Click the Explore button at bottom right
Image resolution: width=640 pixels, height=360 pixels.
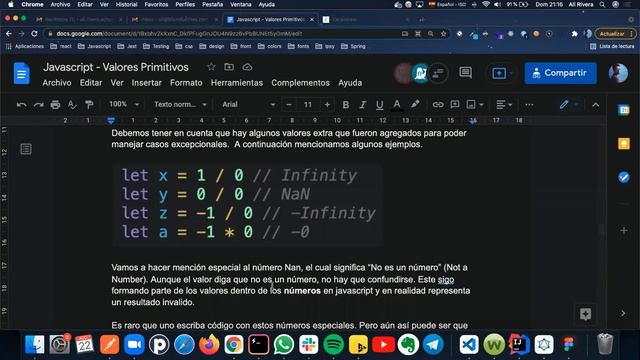(585, 314)
